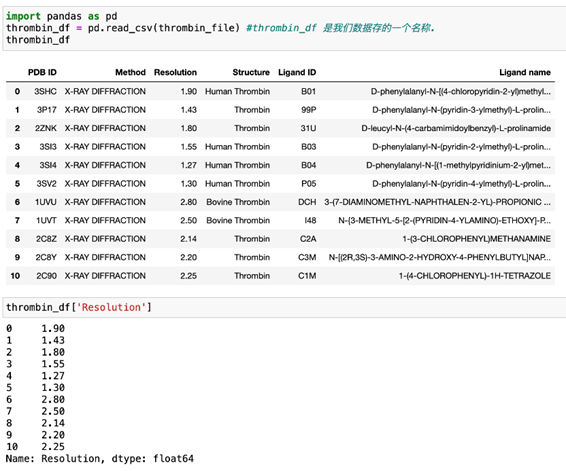Click the Resolution column header
This screenshot has width=566, height=471.
coord(175,72)
